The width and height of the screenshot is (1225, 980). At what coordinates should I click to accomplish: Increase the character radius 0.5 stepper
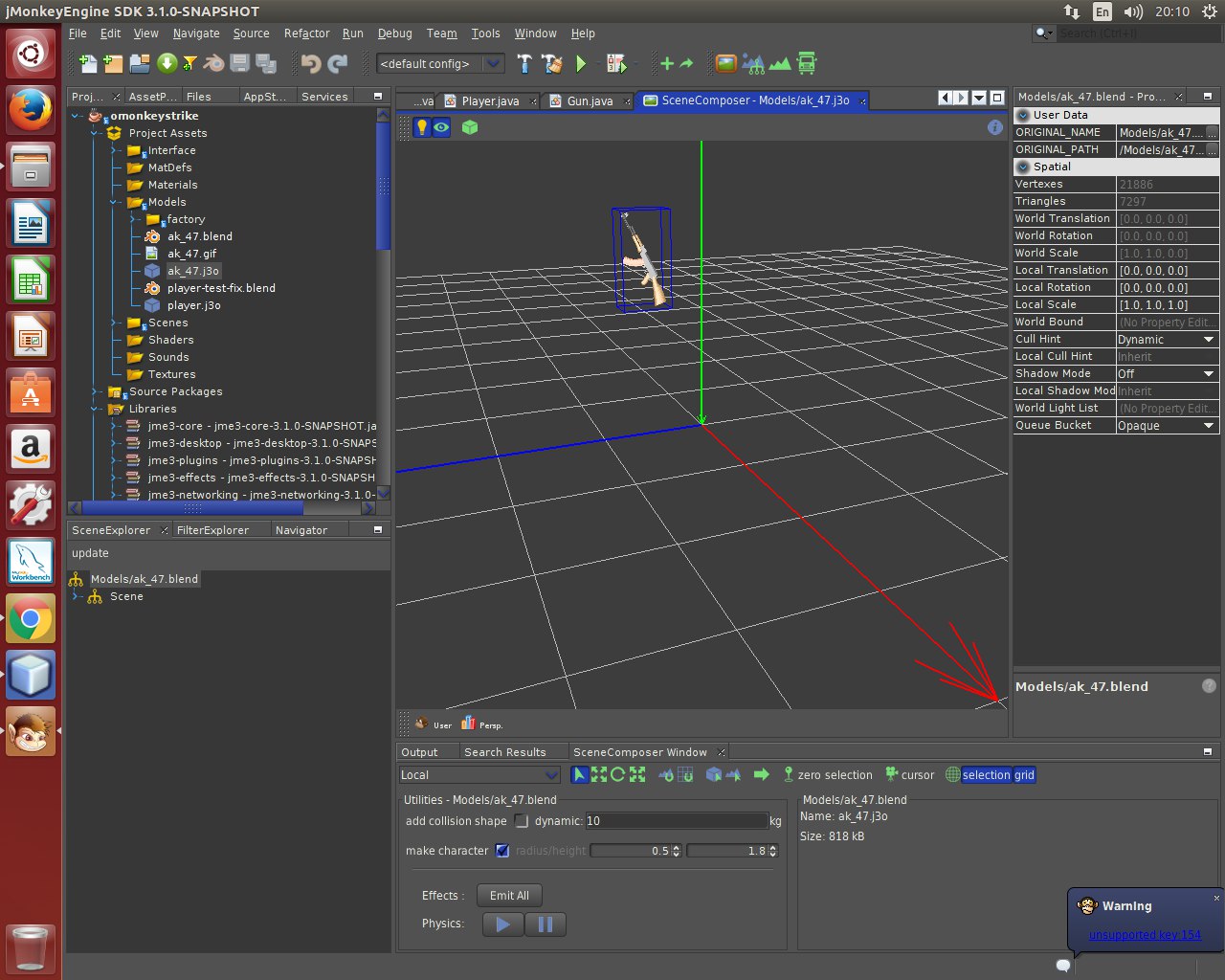[677, 847]
